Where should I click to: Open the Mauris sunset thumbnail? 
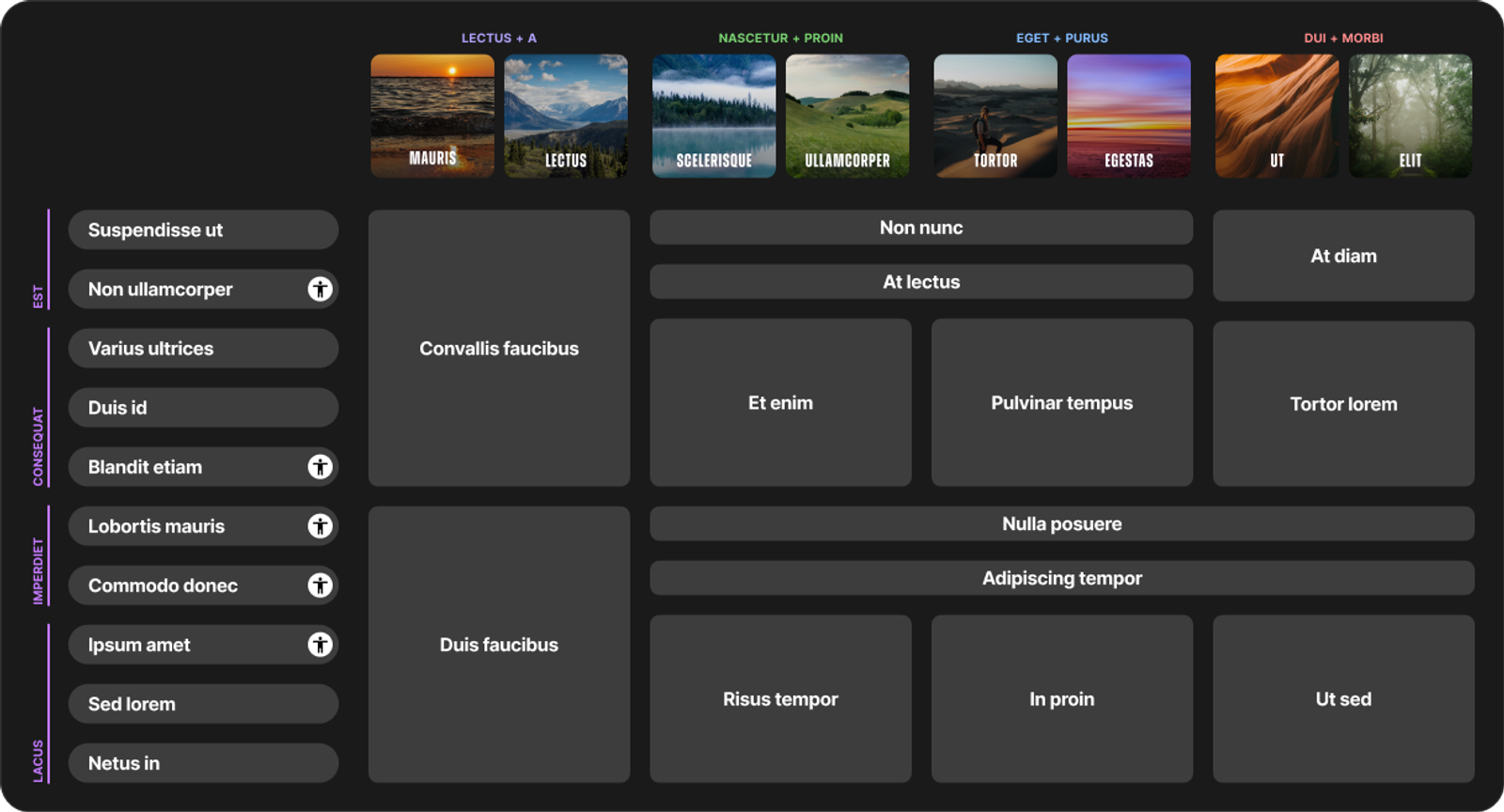[432, 116]
